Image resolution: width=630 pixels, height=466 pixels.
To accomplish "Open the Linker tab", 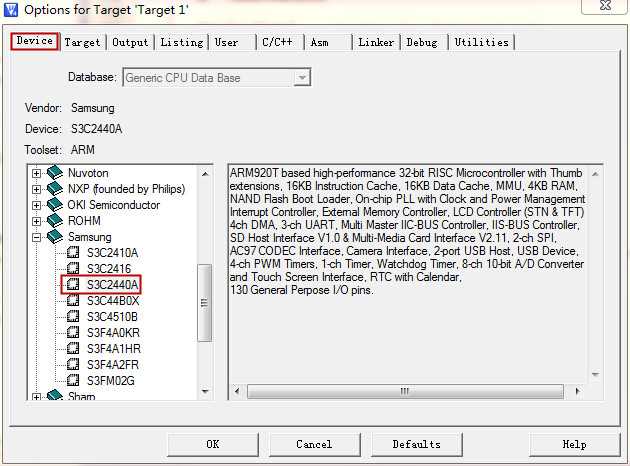I will 376,42.
